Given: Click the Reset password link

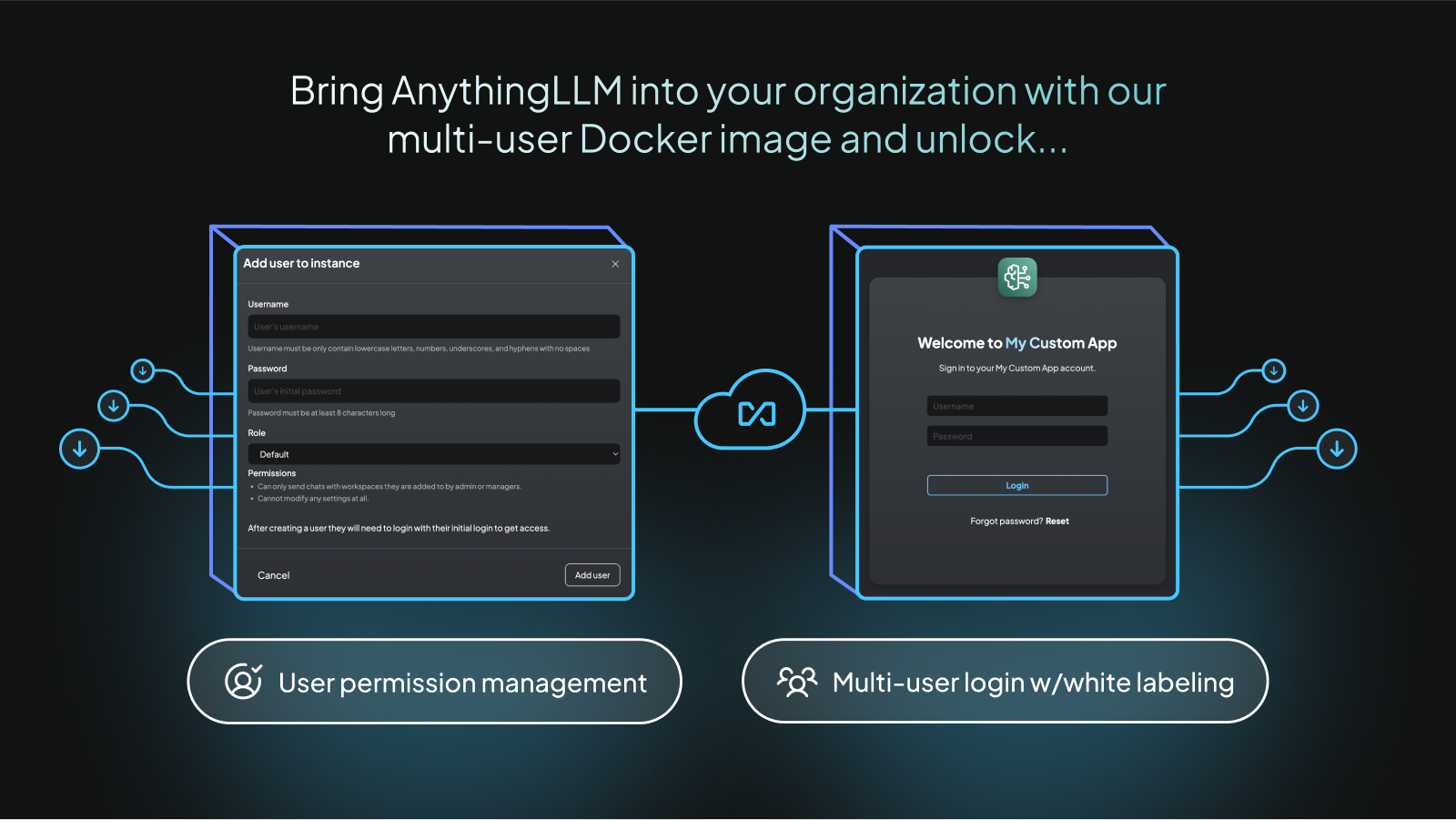Looking at the screenshot, I should point(1057,521).
